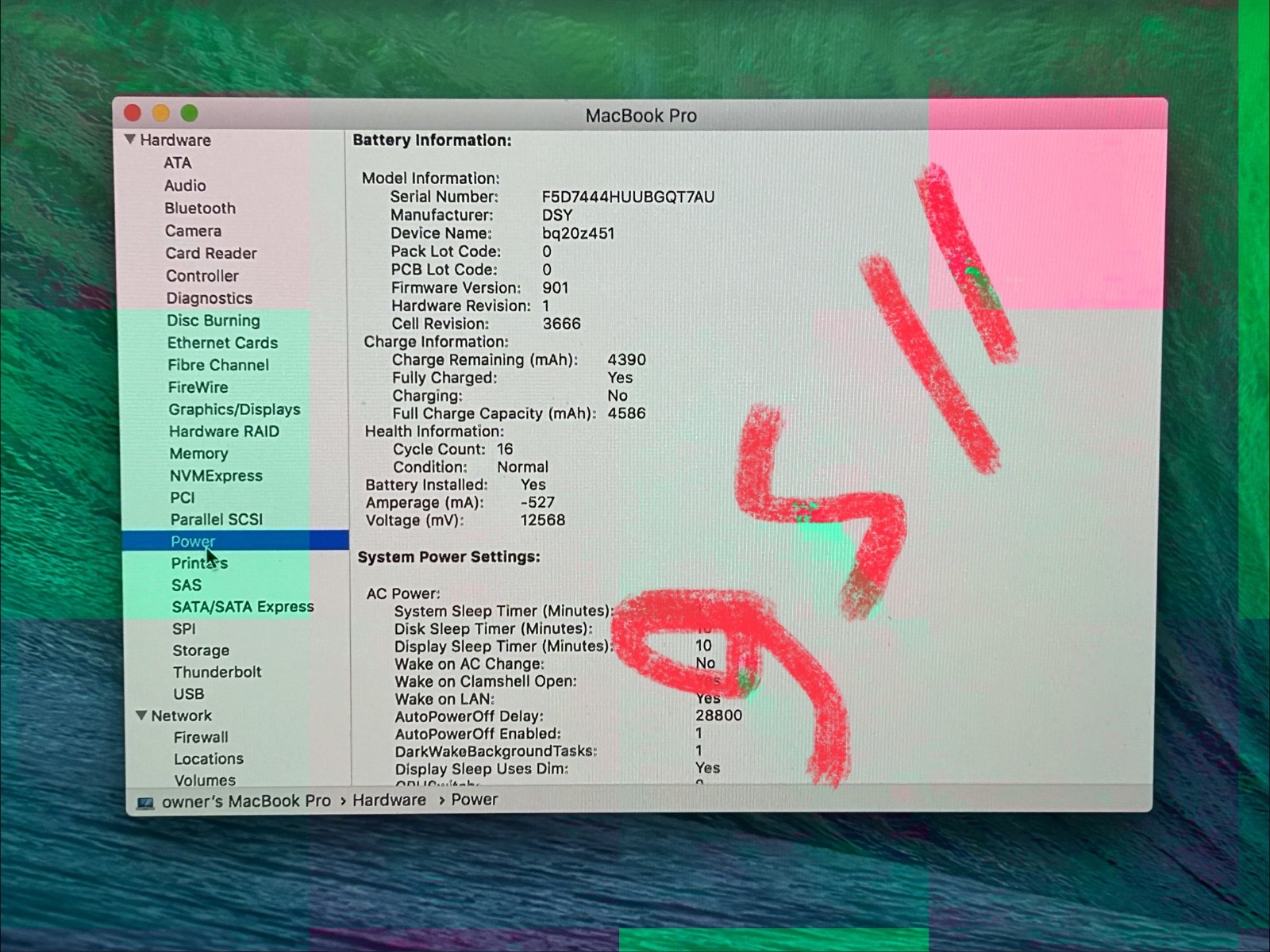The height and width of the screenshot is (952, 1270).
Task: Select Fibre Channel in the sidebar
Action: point(218,365)
